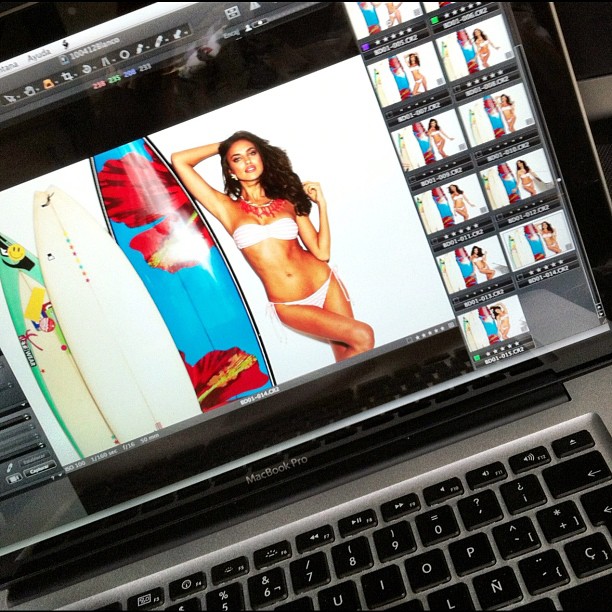Set star rating under the main viewer image
Image resolution: width=612 pixels, height=612 pixels.
point(431,333)
